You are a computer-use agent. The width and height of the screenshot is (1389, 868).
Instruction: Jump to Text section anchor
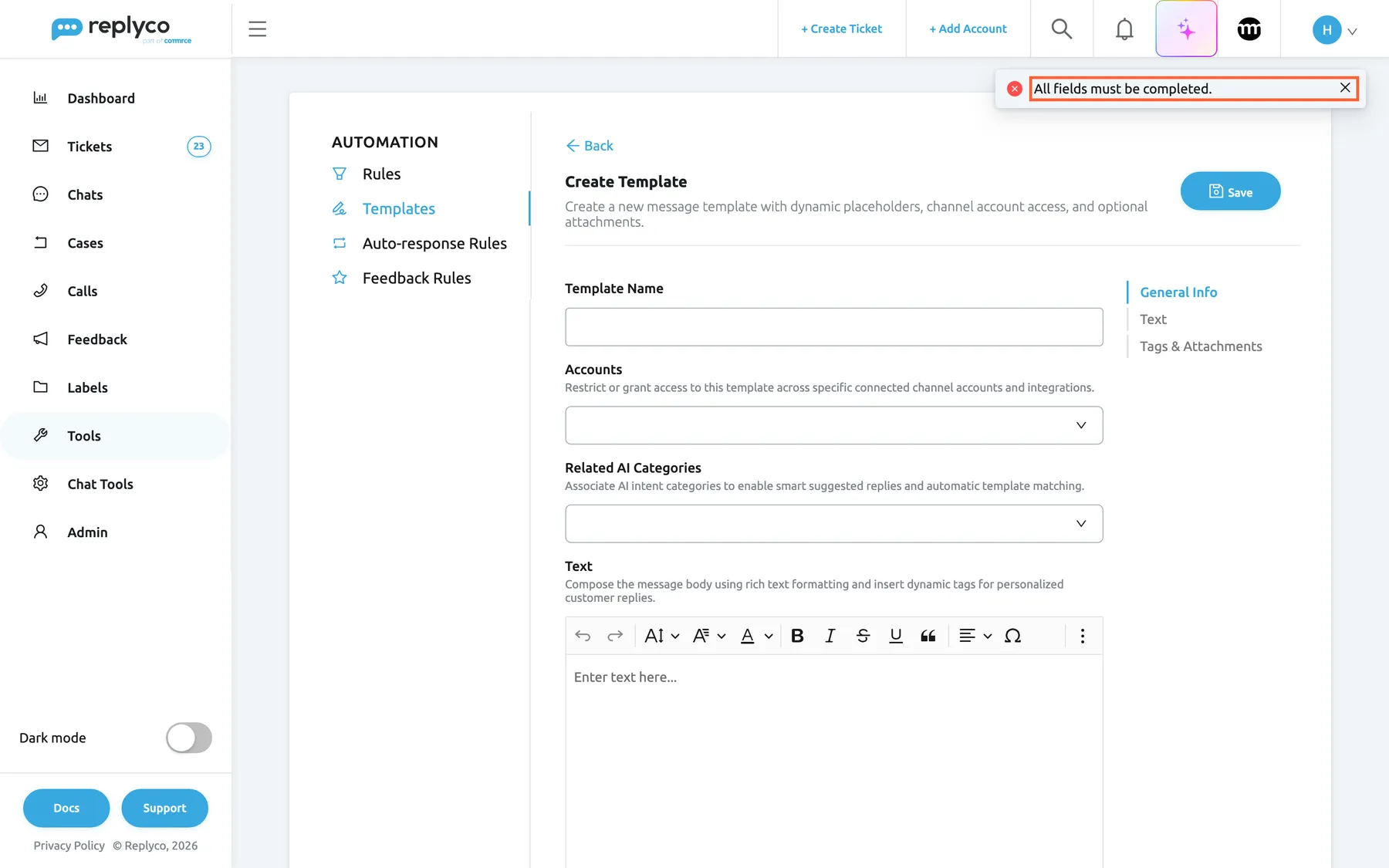pyautogui.click(x=1153, y=319)
